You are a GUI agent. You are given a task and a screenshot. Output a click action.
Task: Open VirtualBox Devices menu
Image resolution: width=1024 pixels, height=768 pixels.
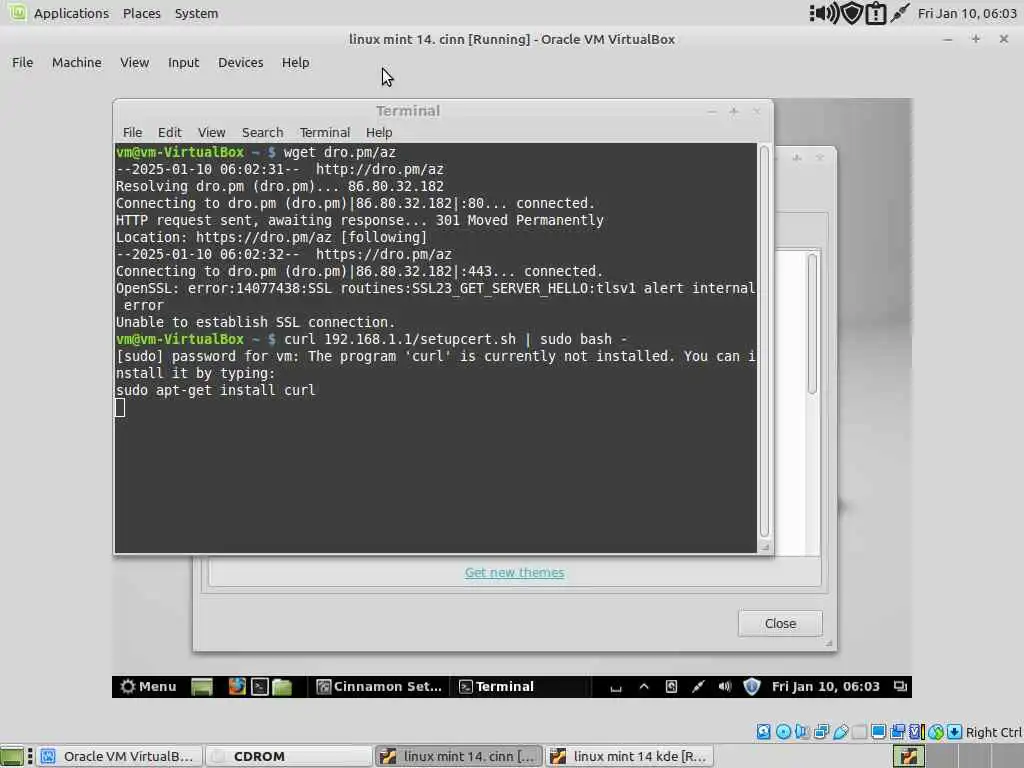240,63
